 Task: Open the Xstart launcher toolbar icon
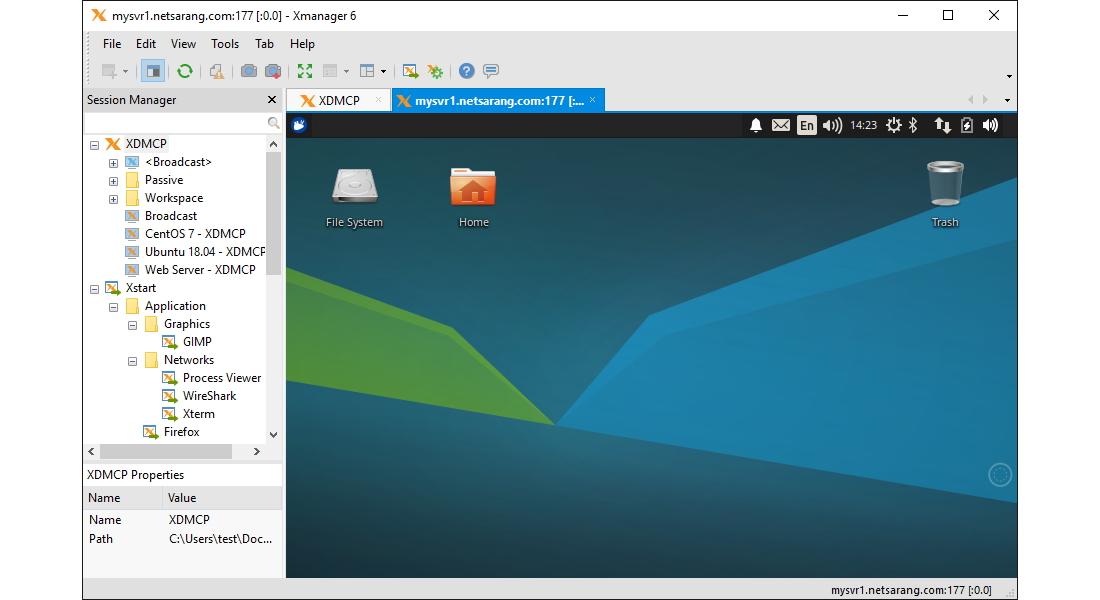(410, 71)
